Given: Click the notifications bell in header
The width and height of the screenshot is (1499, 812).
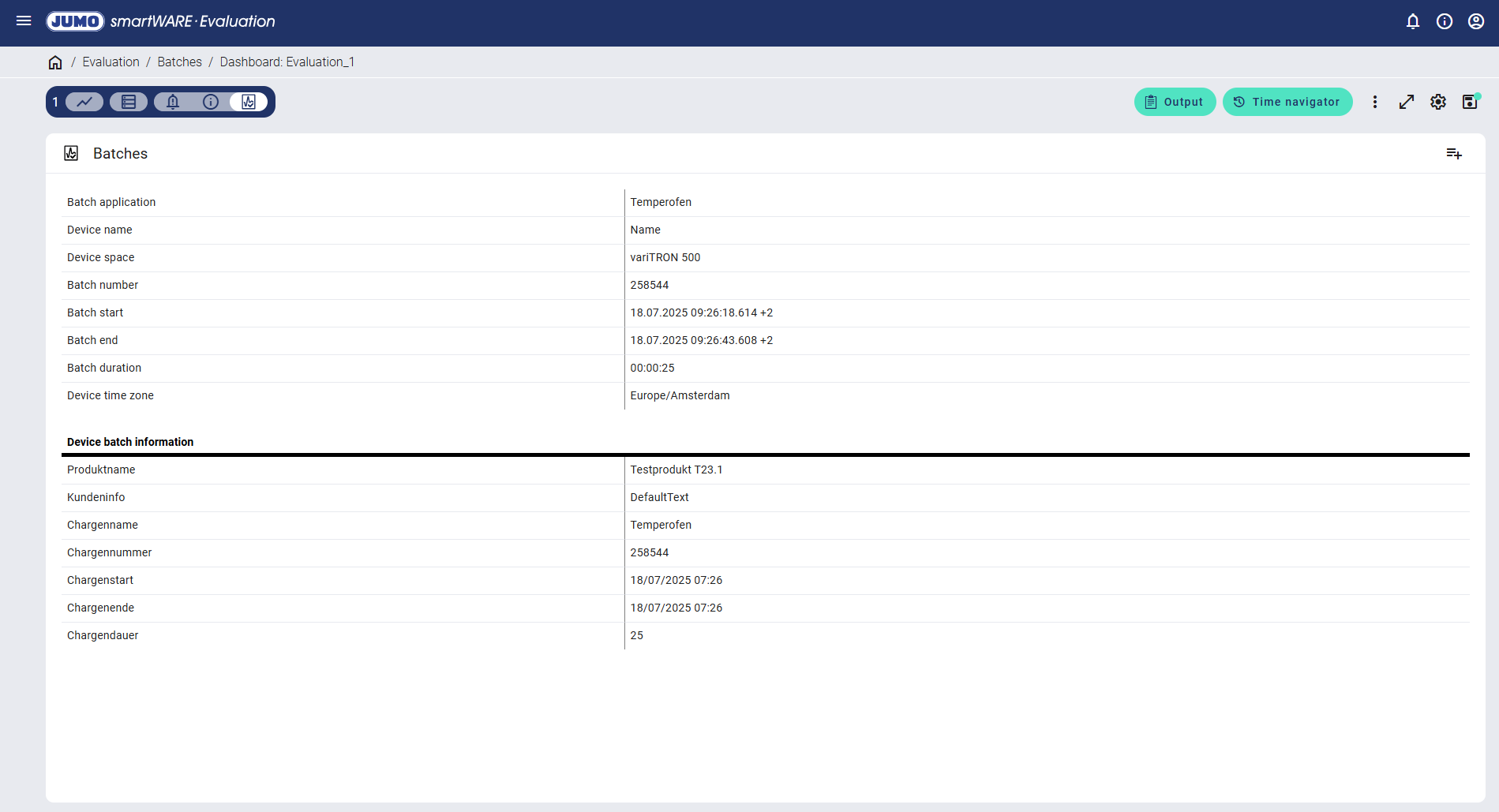Looking at the screenshot, I should [1413, 21].
